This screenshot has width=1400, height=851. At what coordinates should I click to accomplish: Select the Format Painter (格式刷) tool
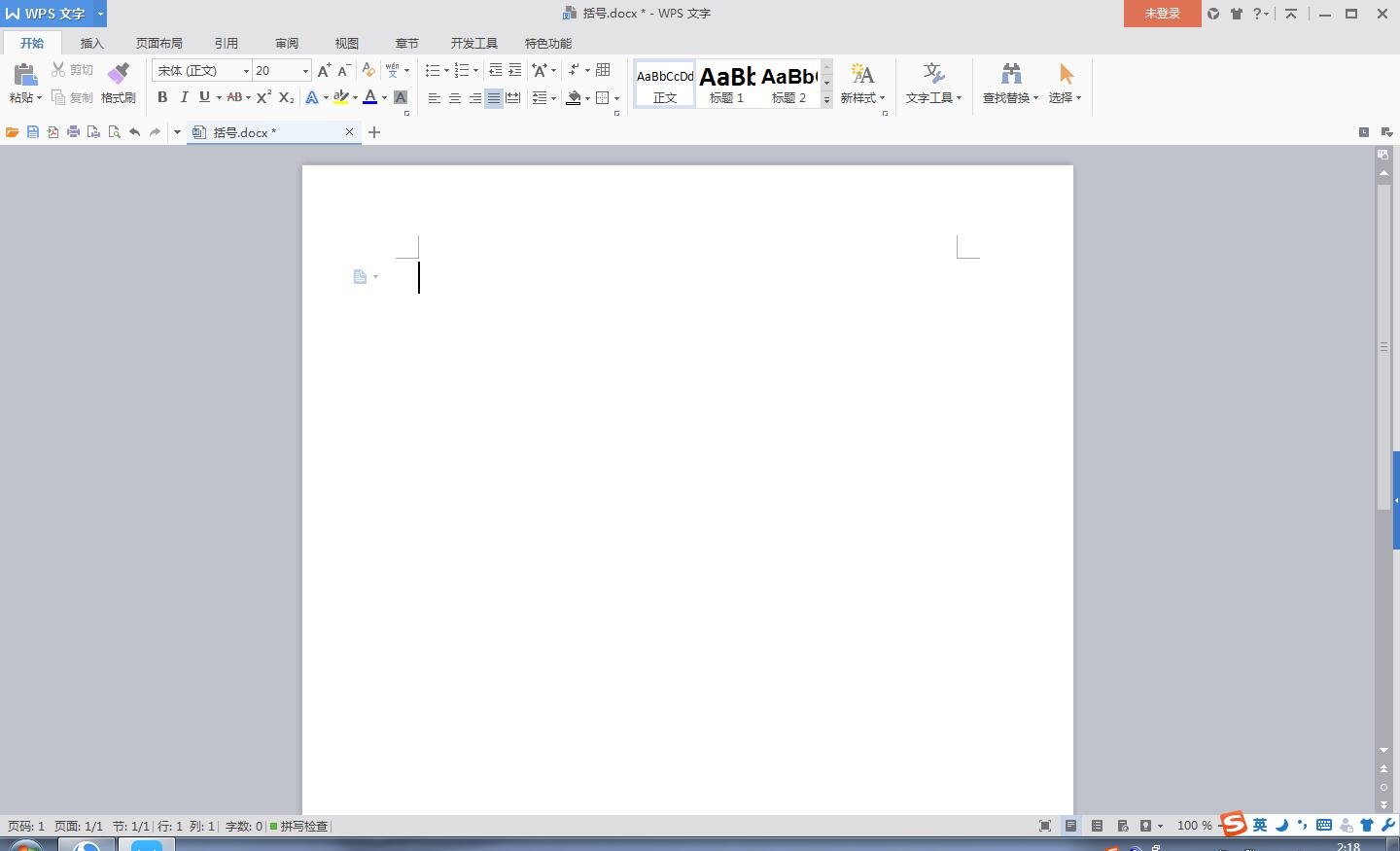[119, 84]
